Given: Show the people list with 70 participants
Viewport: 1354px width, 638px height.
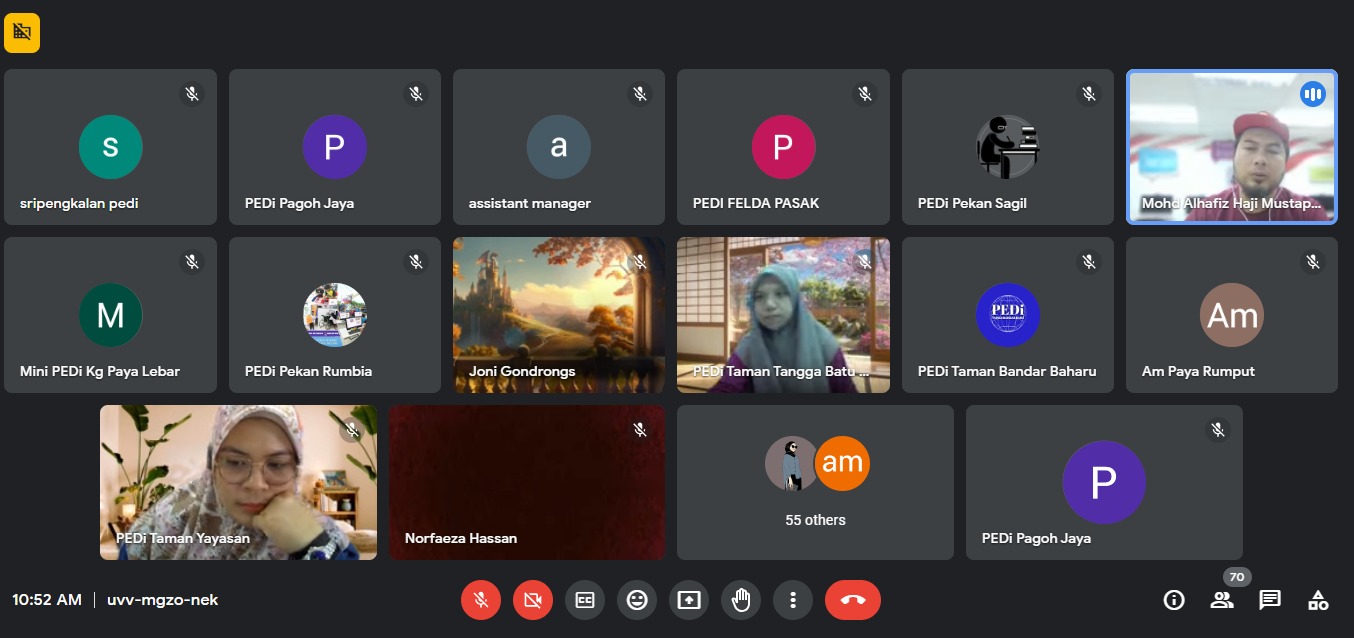Looking at the screenshot, I should (1222, 600).
